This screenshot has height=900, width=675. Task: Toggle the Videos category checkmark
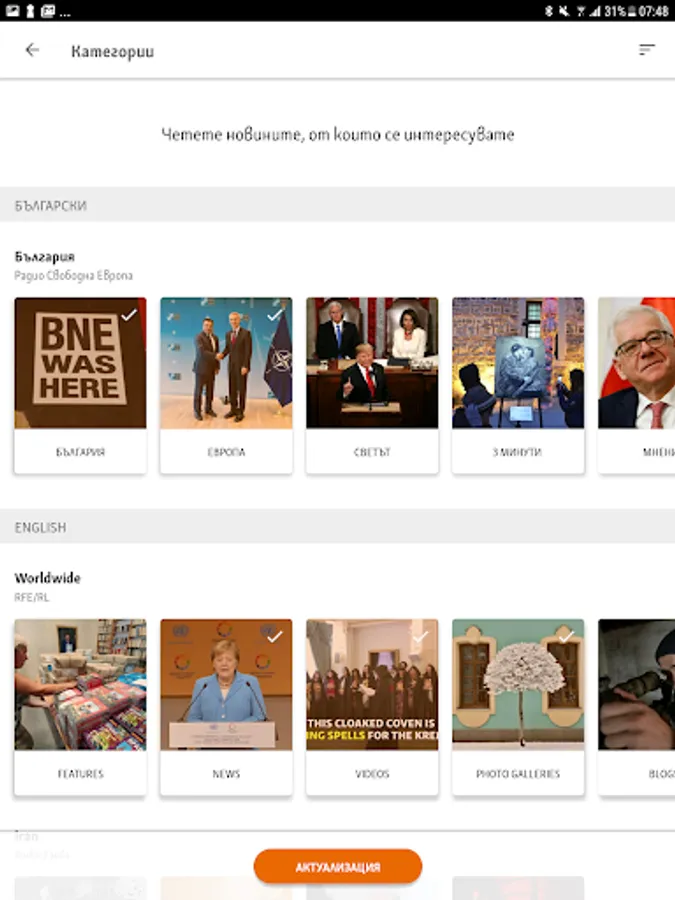pyautogui.click(x=421, y=636)
